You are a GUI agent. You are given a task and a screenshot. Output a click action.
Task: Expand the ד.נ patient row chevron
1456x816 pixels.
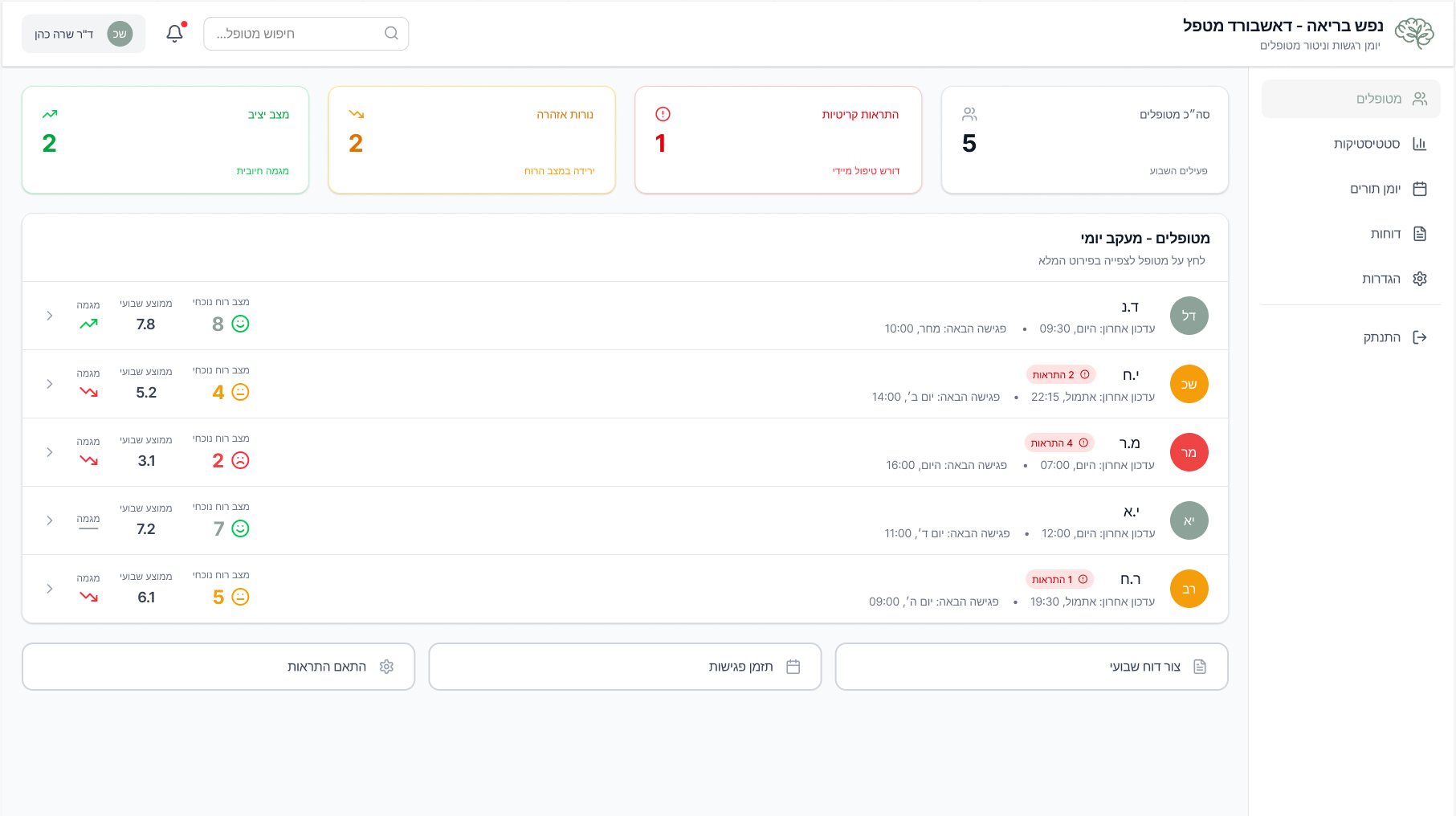click(x=50, y=316)
